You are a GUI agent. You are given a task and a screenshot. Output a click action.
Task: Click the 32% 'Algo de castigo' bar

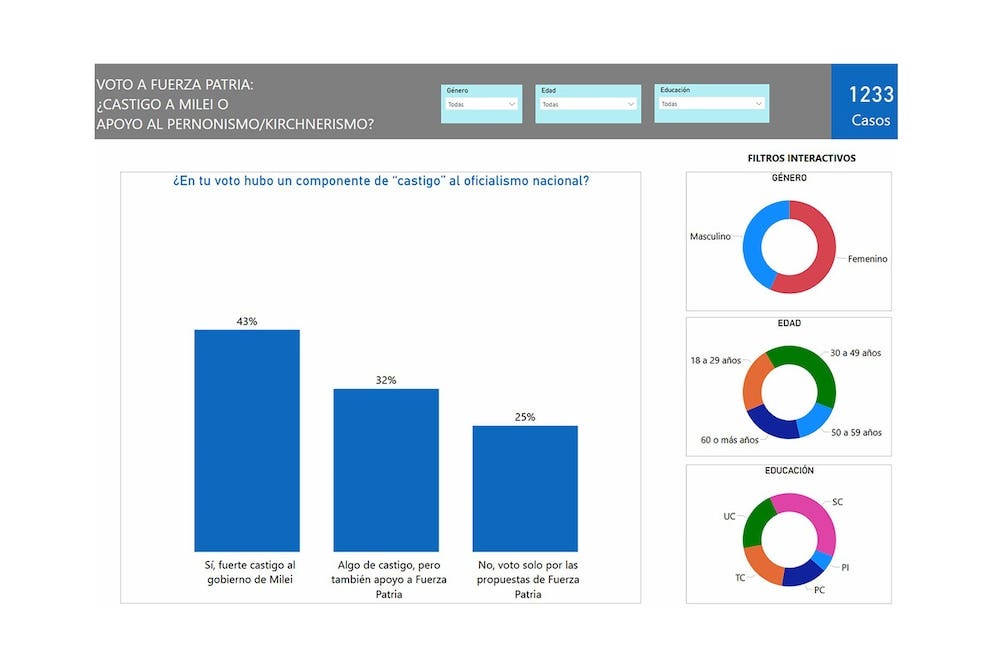click(x=386, y=470)
